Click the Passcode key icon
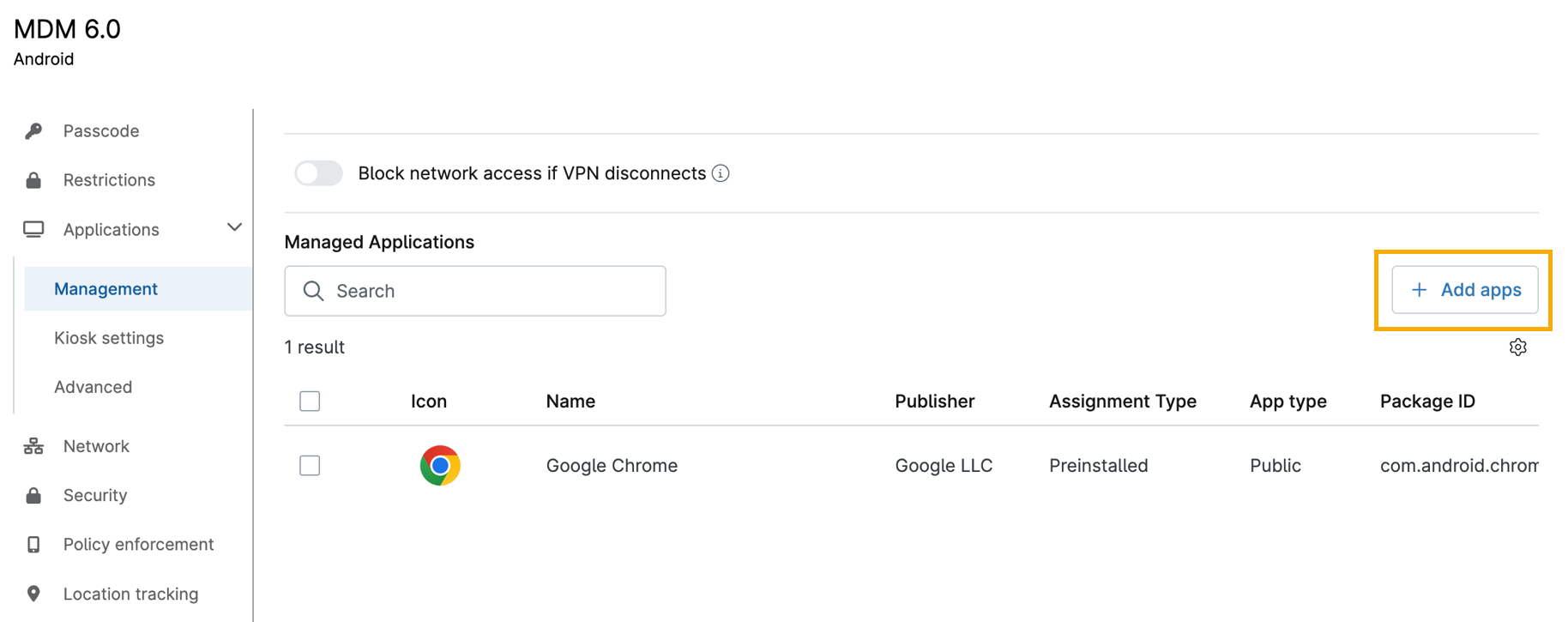This screenshot has height=622, width=1568. tap(33, 130)
